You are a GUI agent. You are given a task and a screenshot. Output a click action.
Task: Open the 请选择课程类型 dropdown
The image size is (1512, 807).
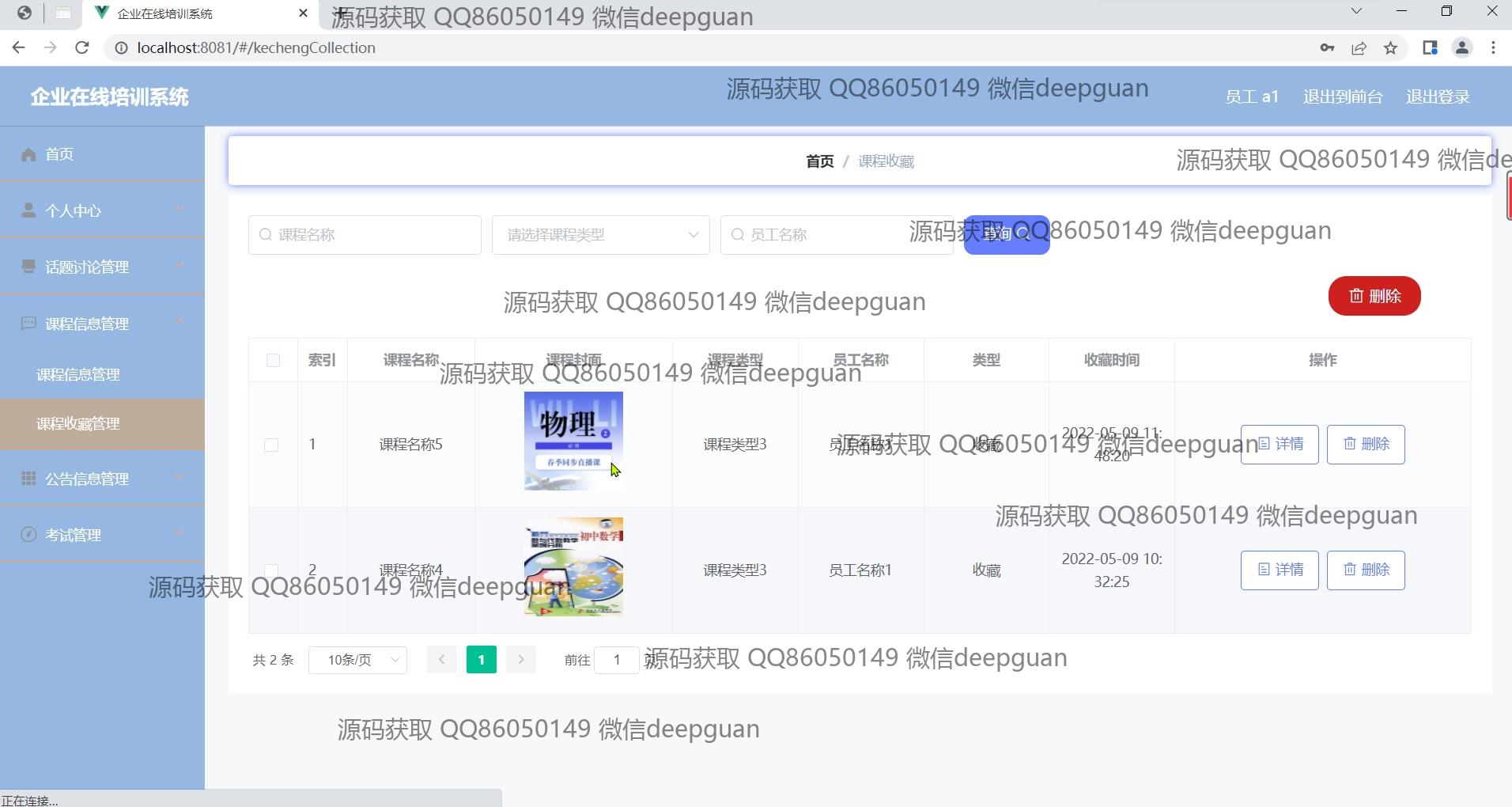(x=600, y=235)
